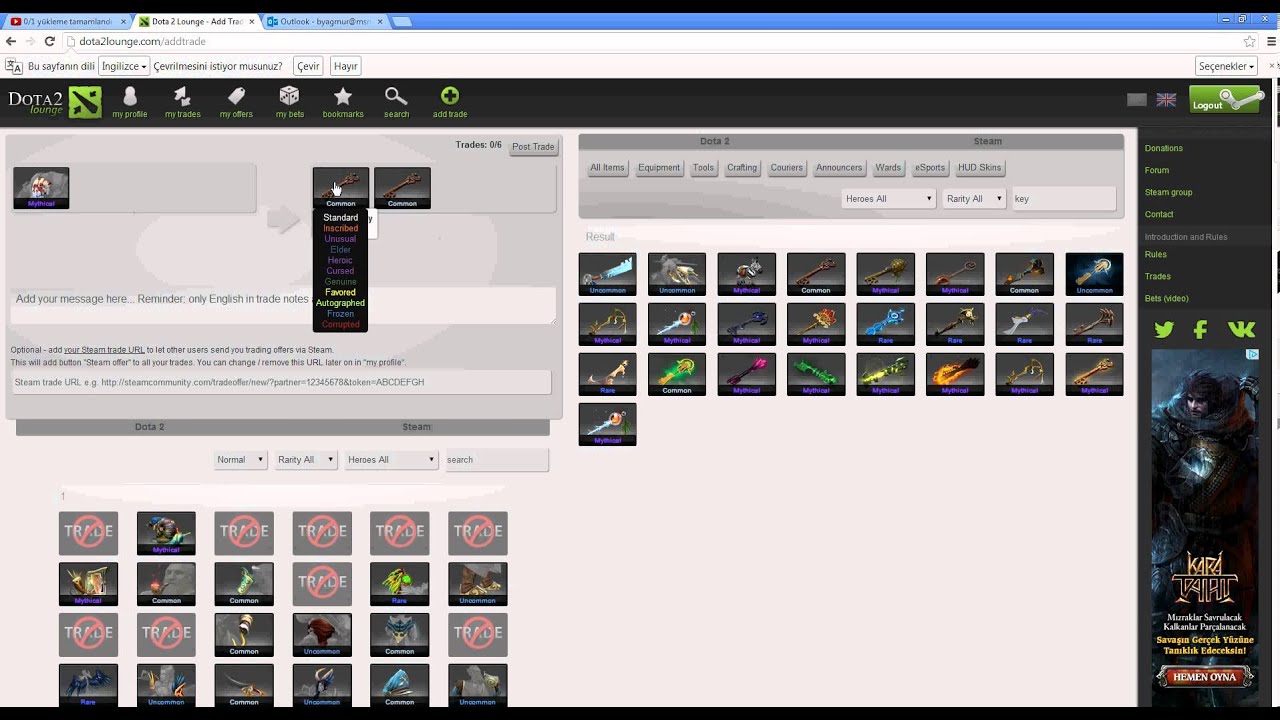Open the Bets (video) link
Screen dimensions: 1280x720
click(x=1167, y=298)
